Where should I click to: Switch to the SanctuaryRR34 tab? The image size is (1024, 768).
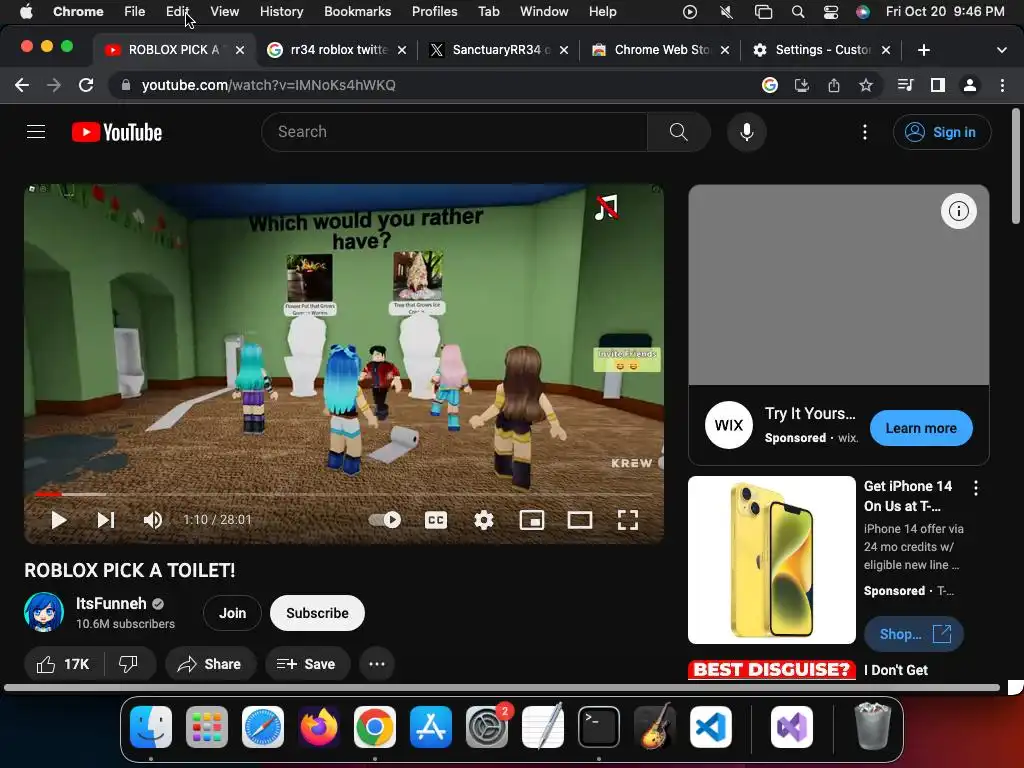[500, 50]
